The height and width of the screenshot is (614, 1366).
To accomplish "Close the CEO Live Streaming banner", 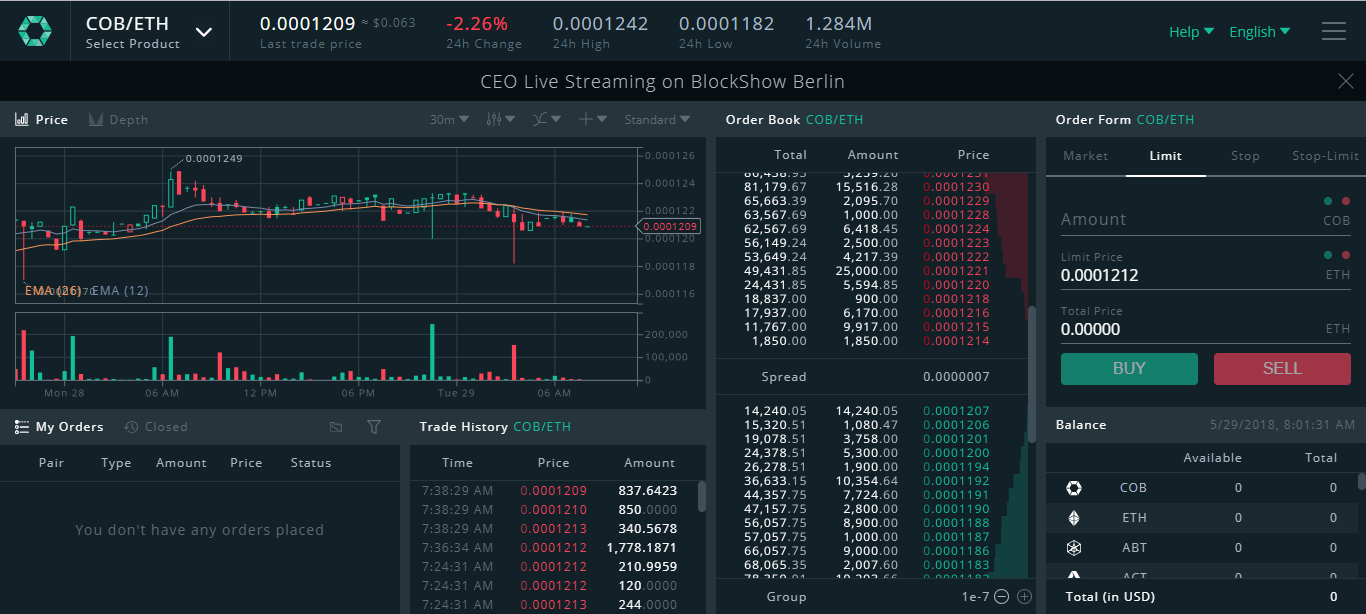I will point(1346,81).
